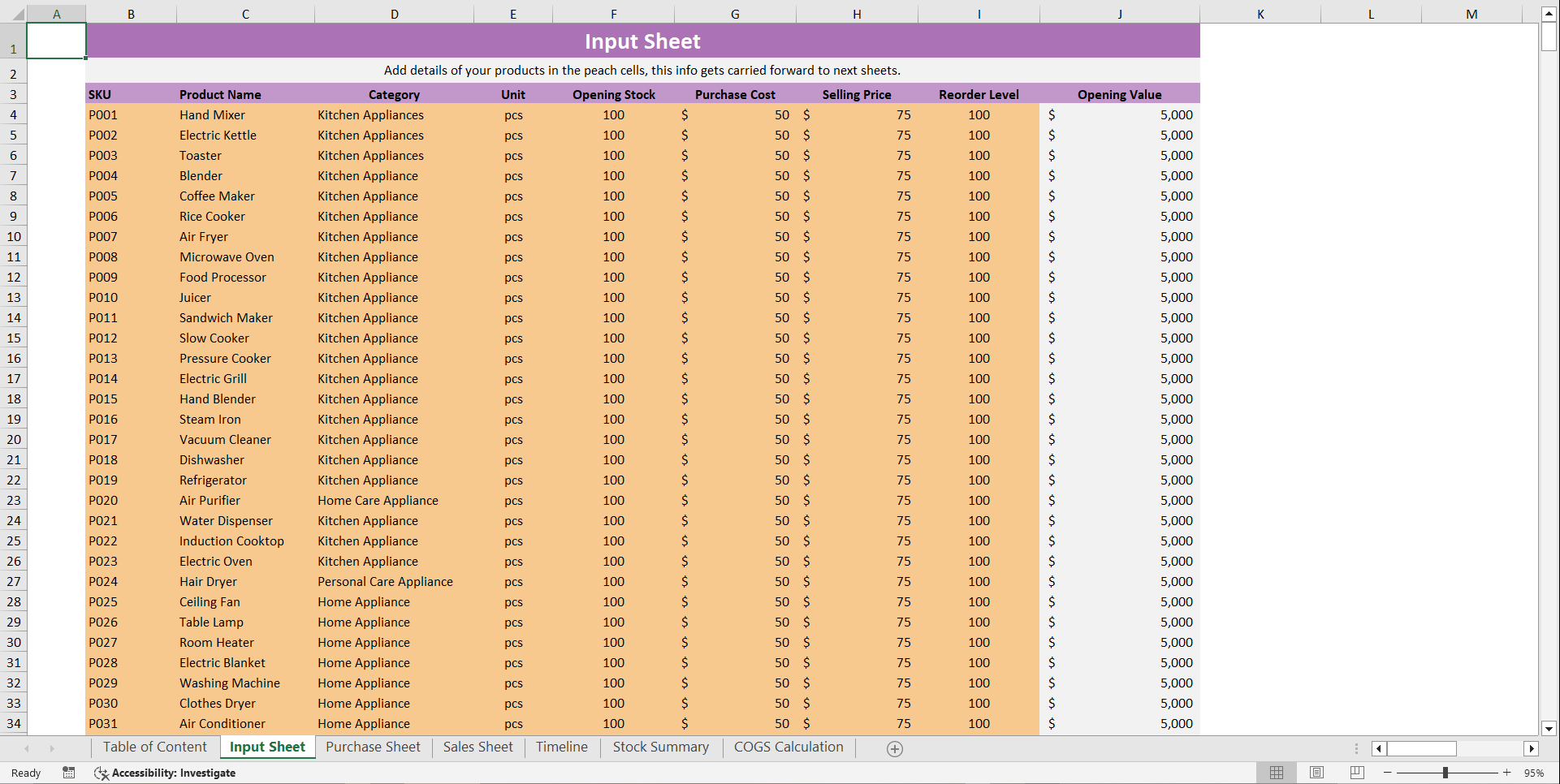Open Page Break Preview from the status bar
The image size is (1560, 784).
(1355, 773)
